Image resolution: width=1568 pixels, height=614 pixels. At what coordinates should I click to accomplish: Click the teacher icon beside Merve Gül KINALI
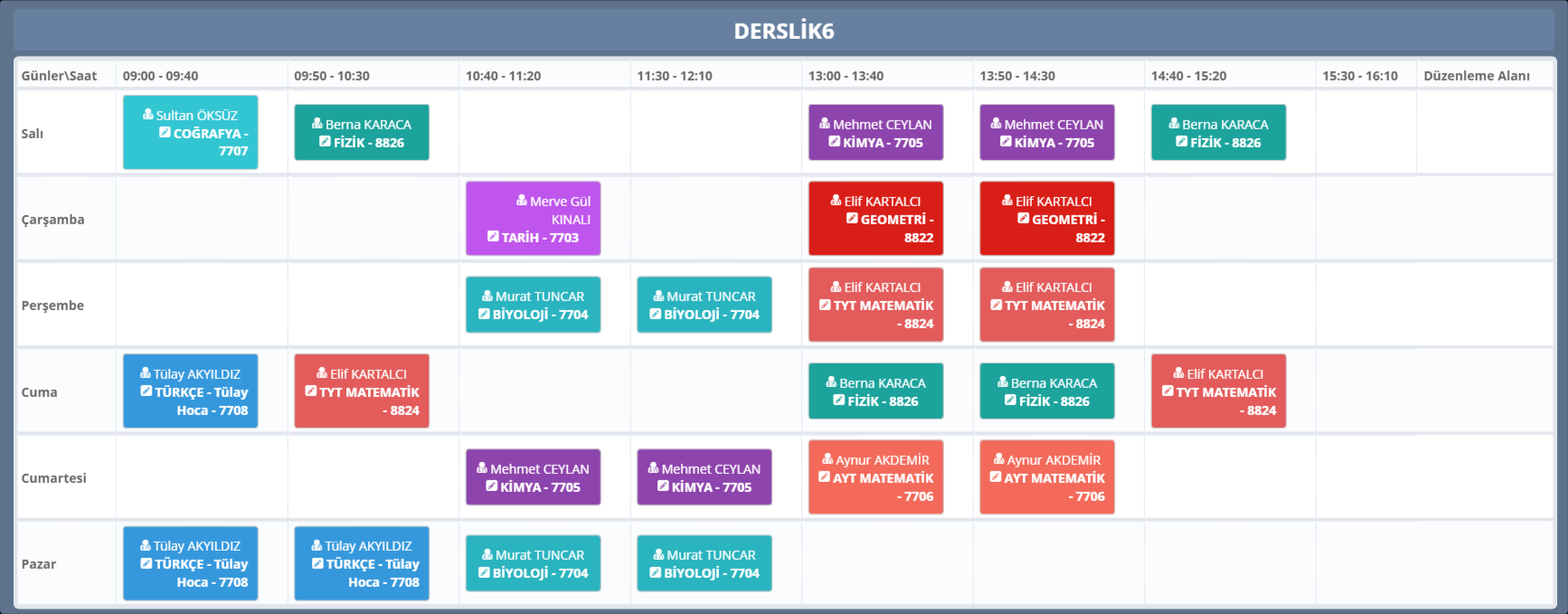[x=522, y=201]
